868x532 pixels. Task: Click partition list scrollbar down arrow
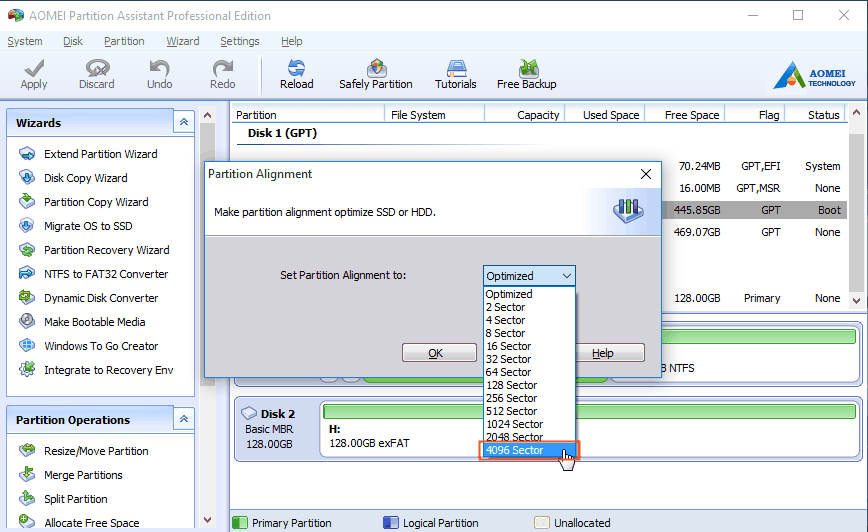(856, 301)
